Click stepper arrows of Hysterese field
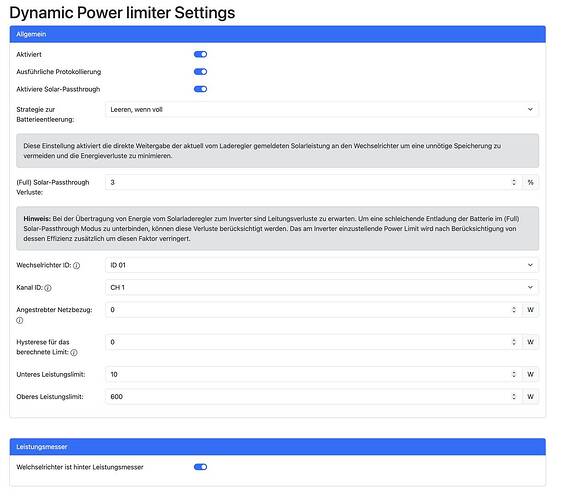The image size is (561, 500). (x=514, y=342)
